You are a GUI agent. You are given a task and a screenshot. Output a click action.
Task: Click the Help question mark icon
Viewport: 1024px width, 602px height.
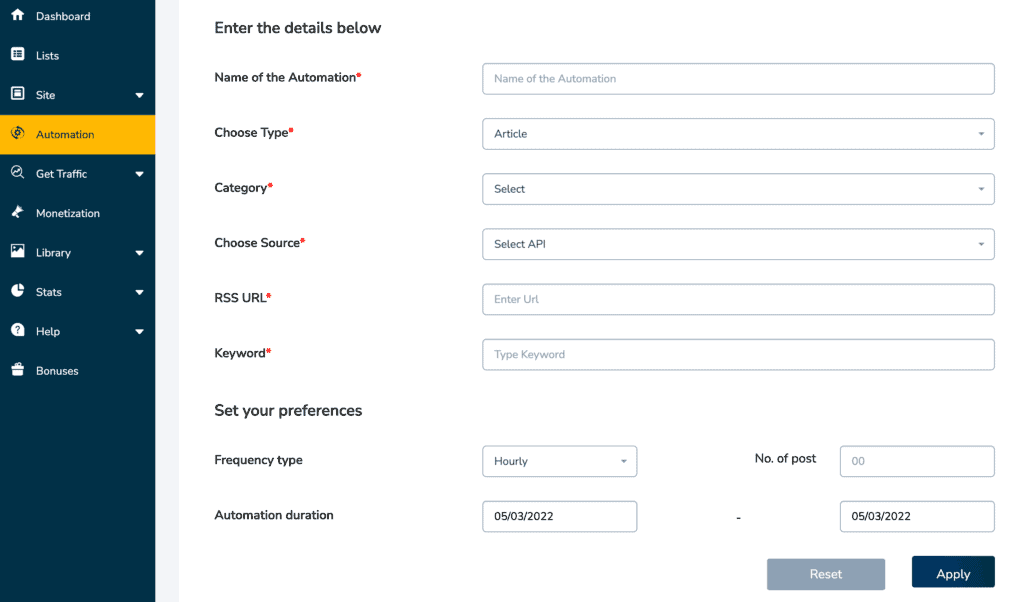(17, 330)
